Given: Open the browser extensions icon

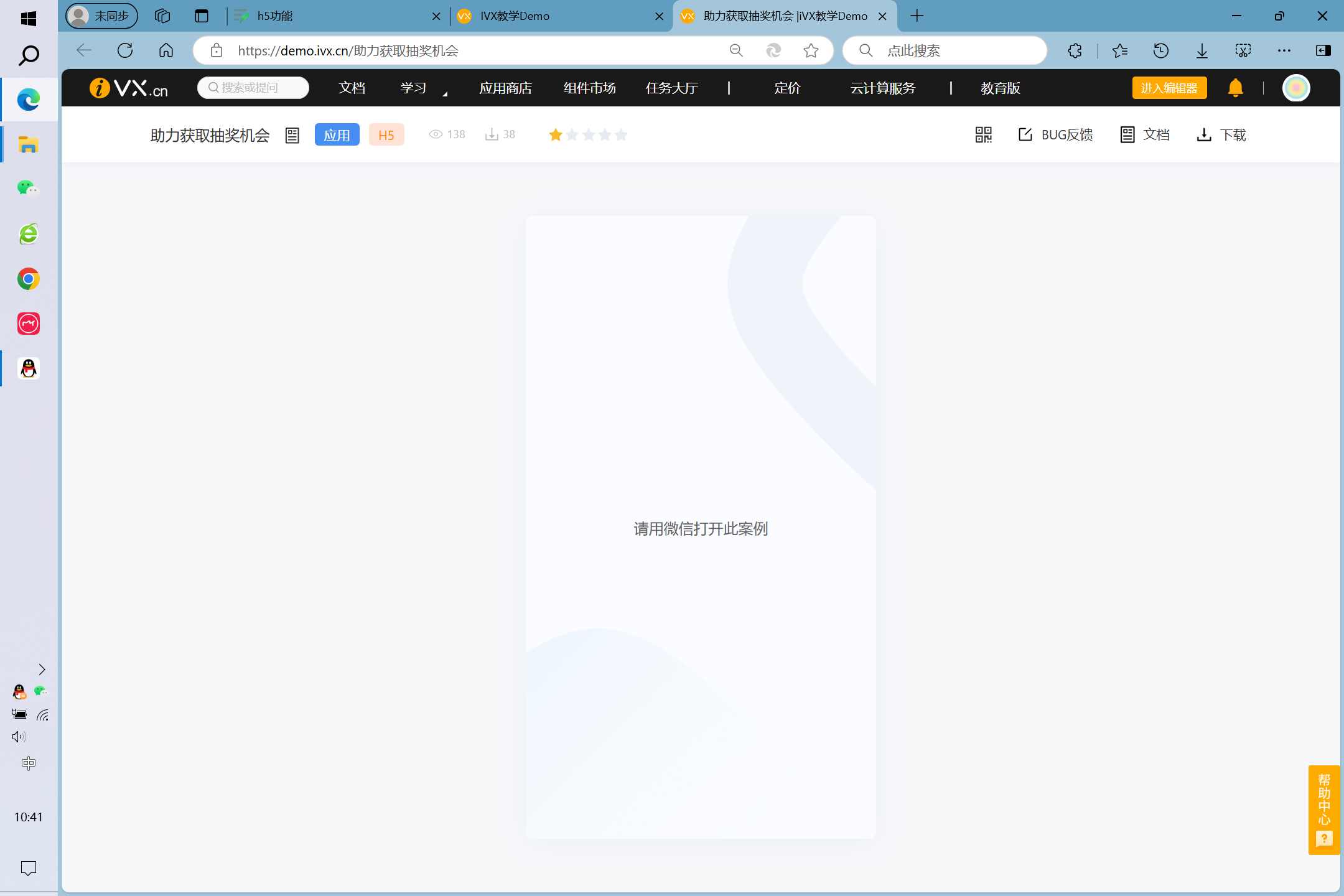Looking at the screenshot, I should point(1075,50).
